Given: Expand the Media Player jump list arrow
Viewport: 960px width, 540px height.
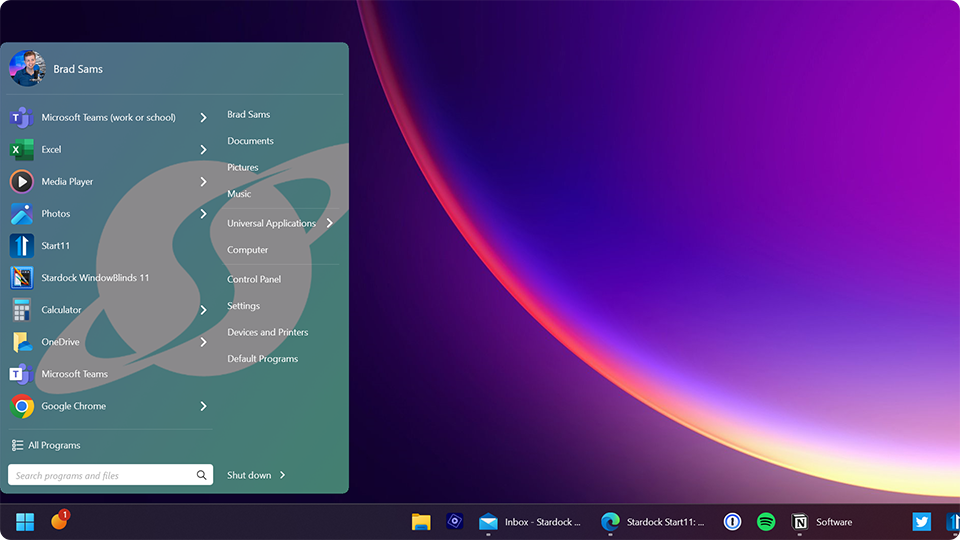Looking at the screenshot, I should 203,182.
